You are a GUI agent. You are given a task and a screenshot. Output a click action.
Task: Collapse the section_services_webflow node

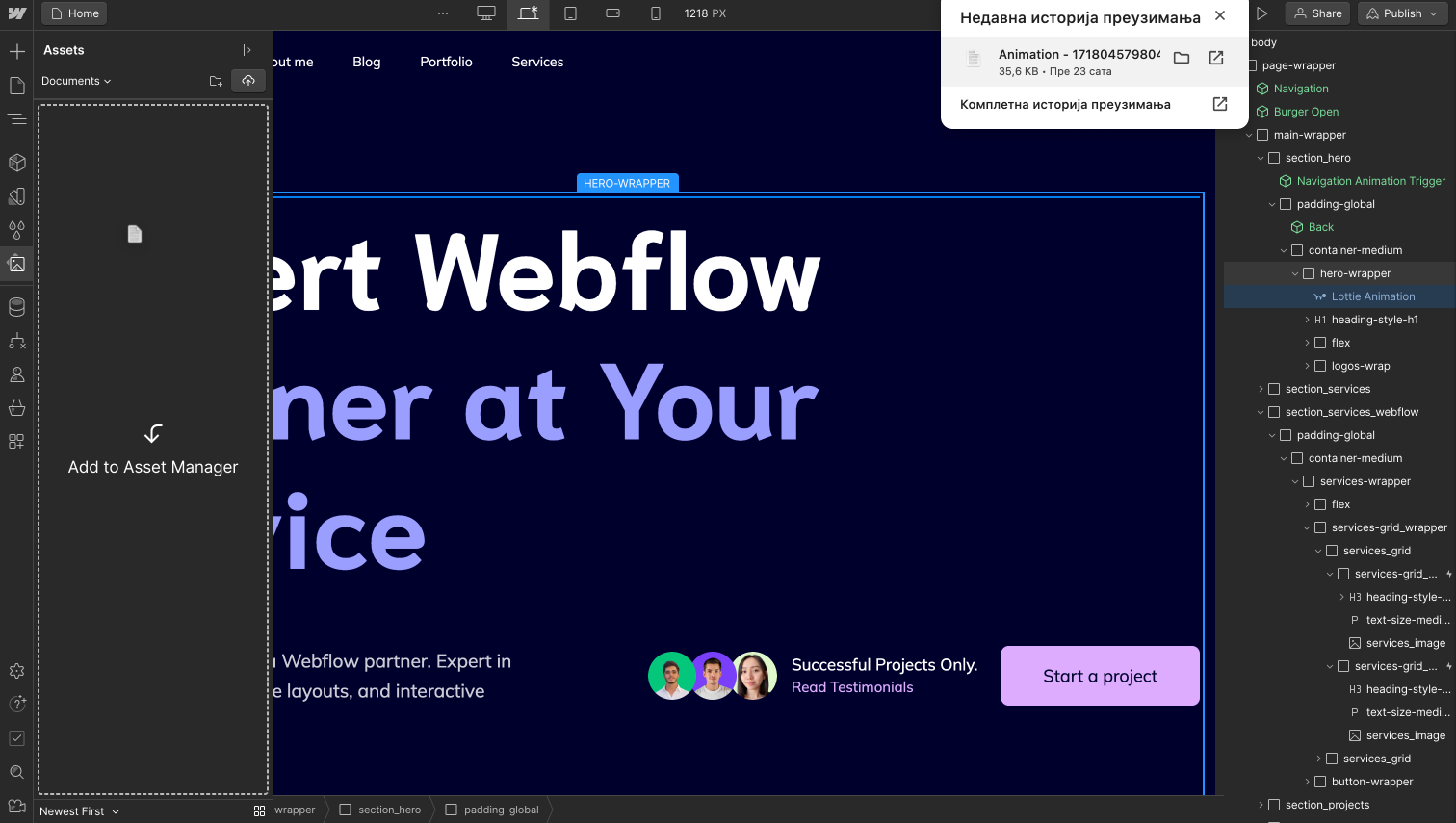(1261, 412)
